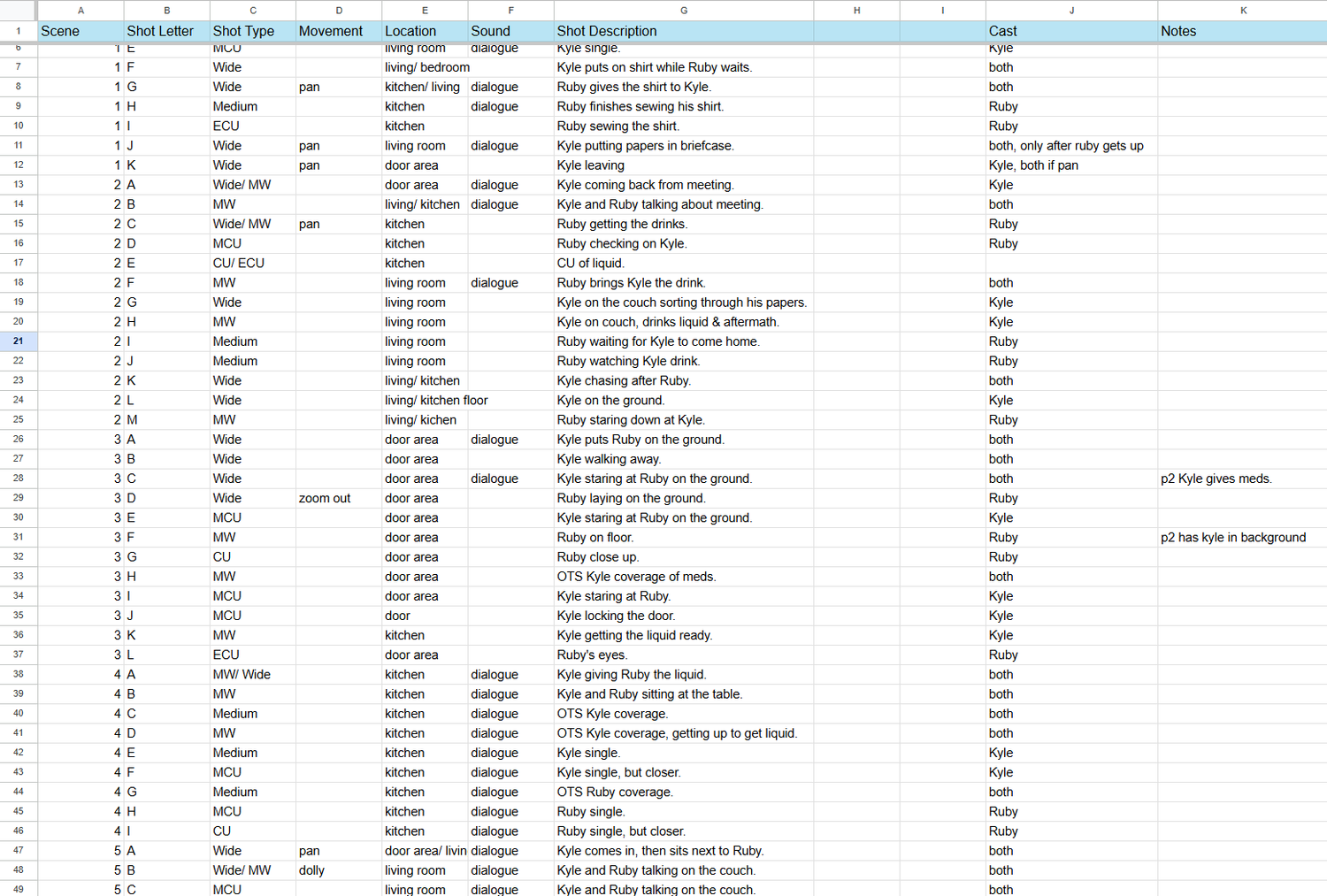Select row 21 header
The width and height of the screenshot is (1327, 896).
point(19,341)
